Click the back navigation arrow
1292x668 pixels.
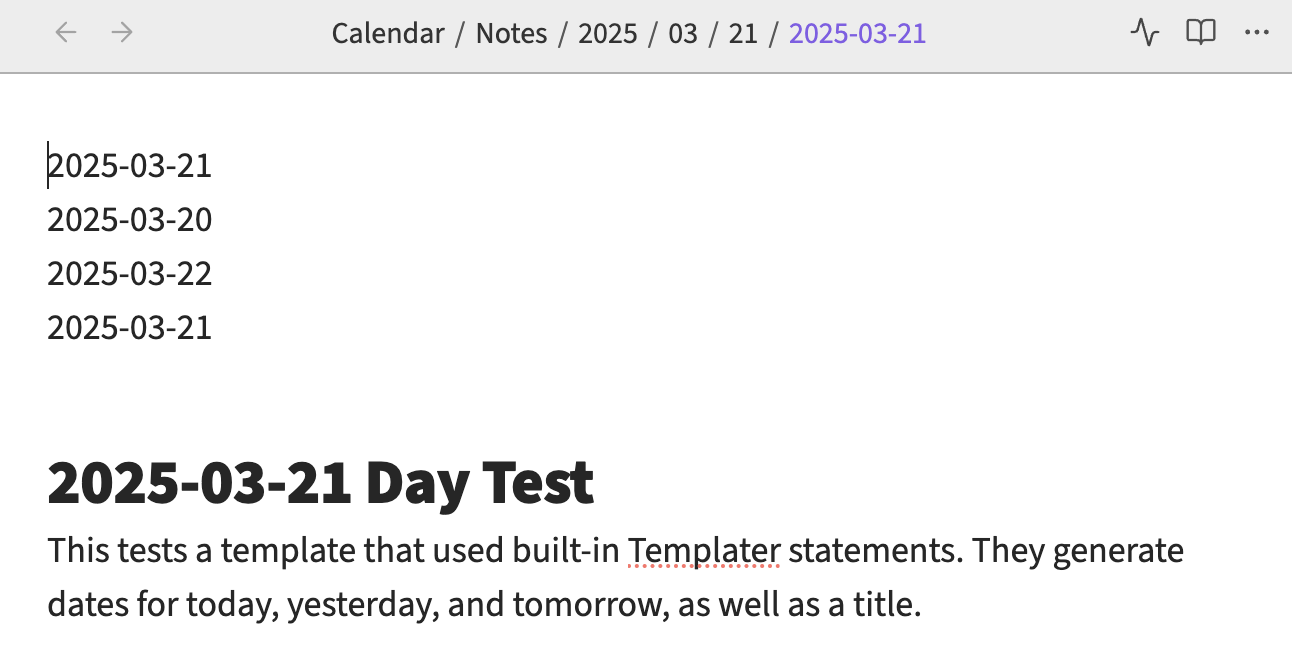point(66,33)
